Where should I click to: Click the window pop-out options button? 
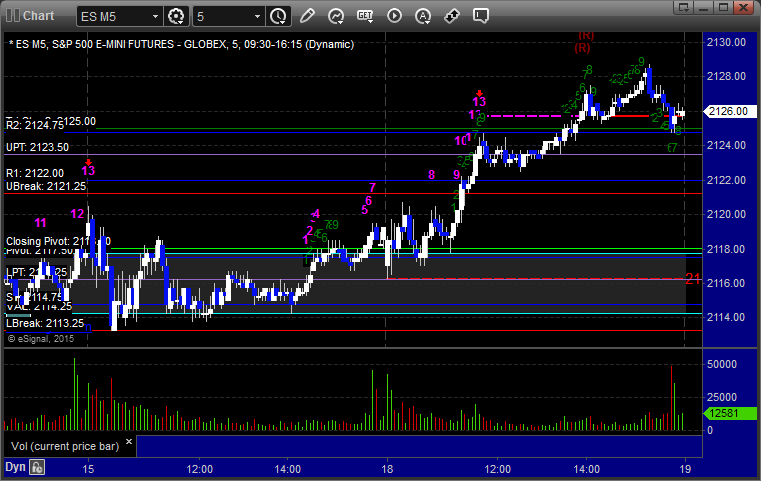tap(683, 7)
